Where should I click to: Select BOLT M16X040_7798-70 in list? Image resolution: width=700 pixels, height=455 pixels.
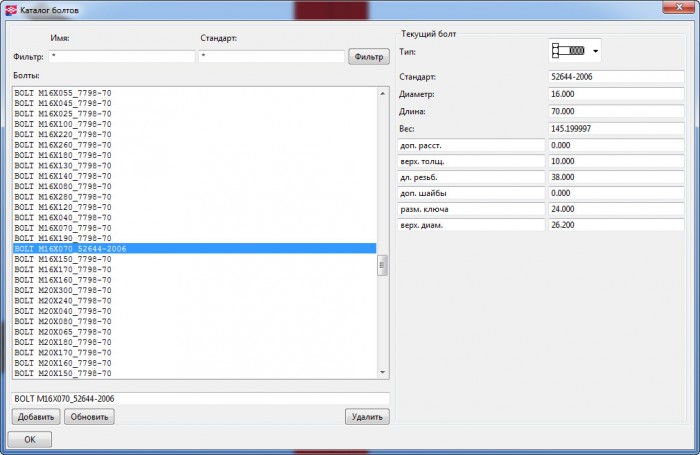tap(195, 217)
